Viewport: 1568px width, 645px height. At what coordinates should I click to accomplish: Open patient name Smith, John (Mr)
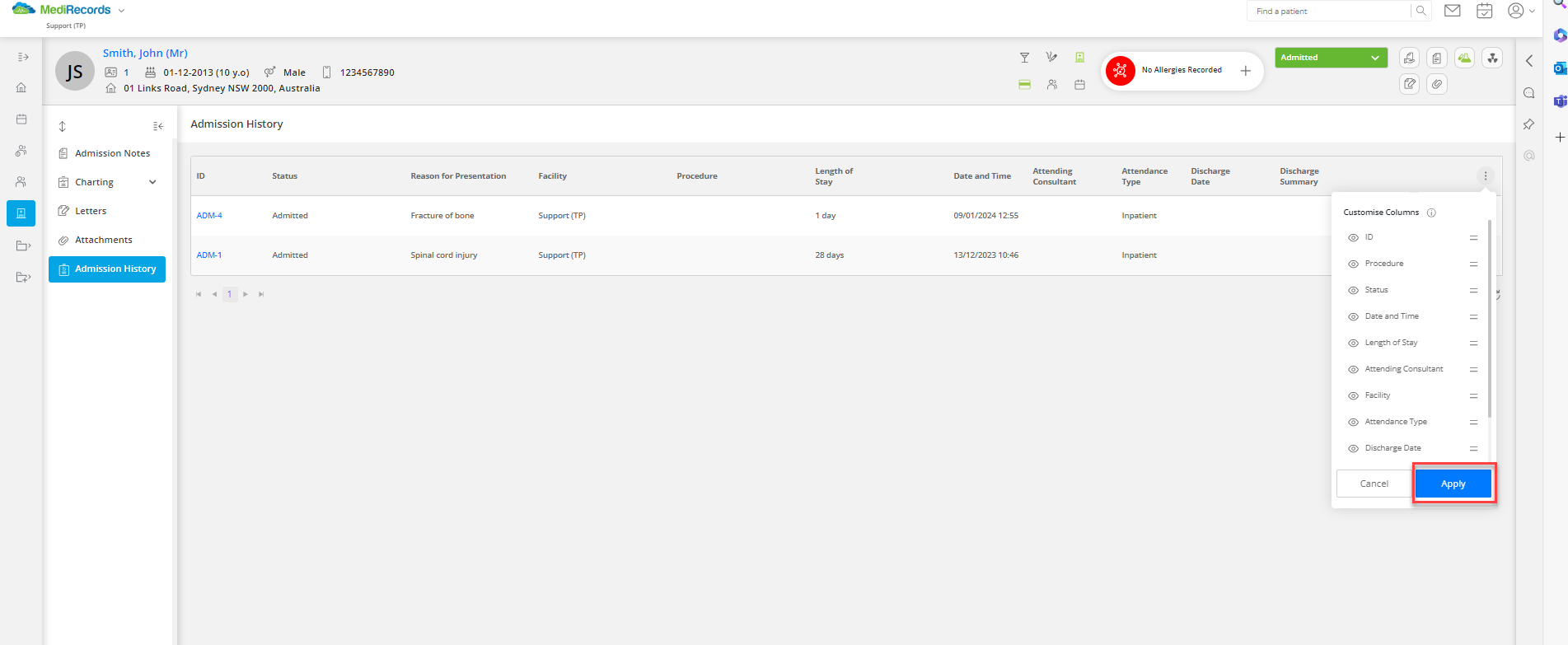pyautogui.click(x=145, y=53)
